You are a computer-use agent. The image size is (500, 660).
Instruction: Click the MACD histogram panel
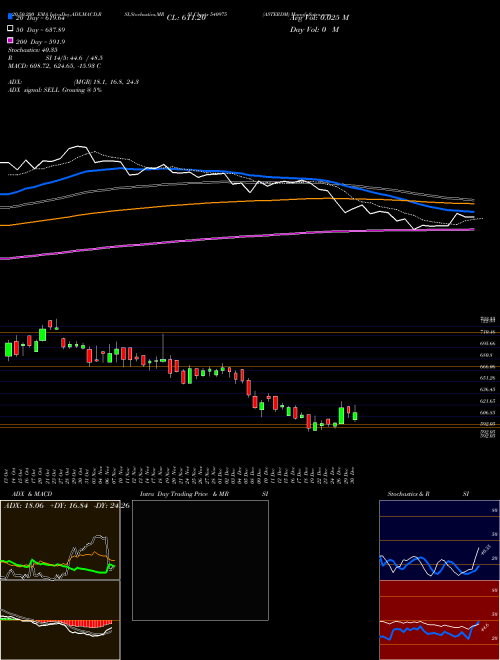60,620
